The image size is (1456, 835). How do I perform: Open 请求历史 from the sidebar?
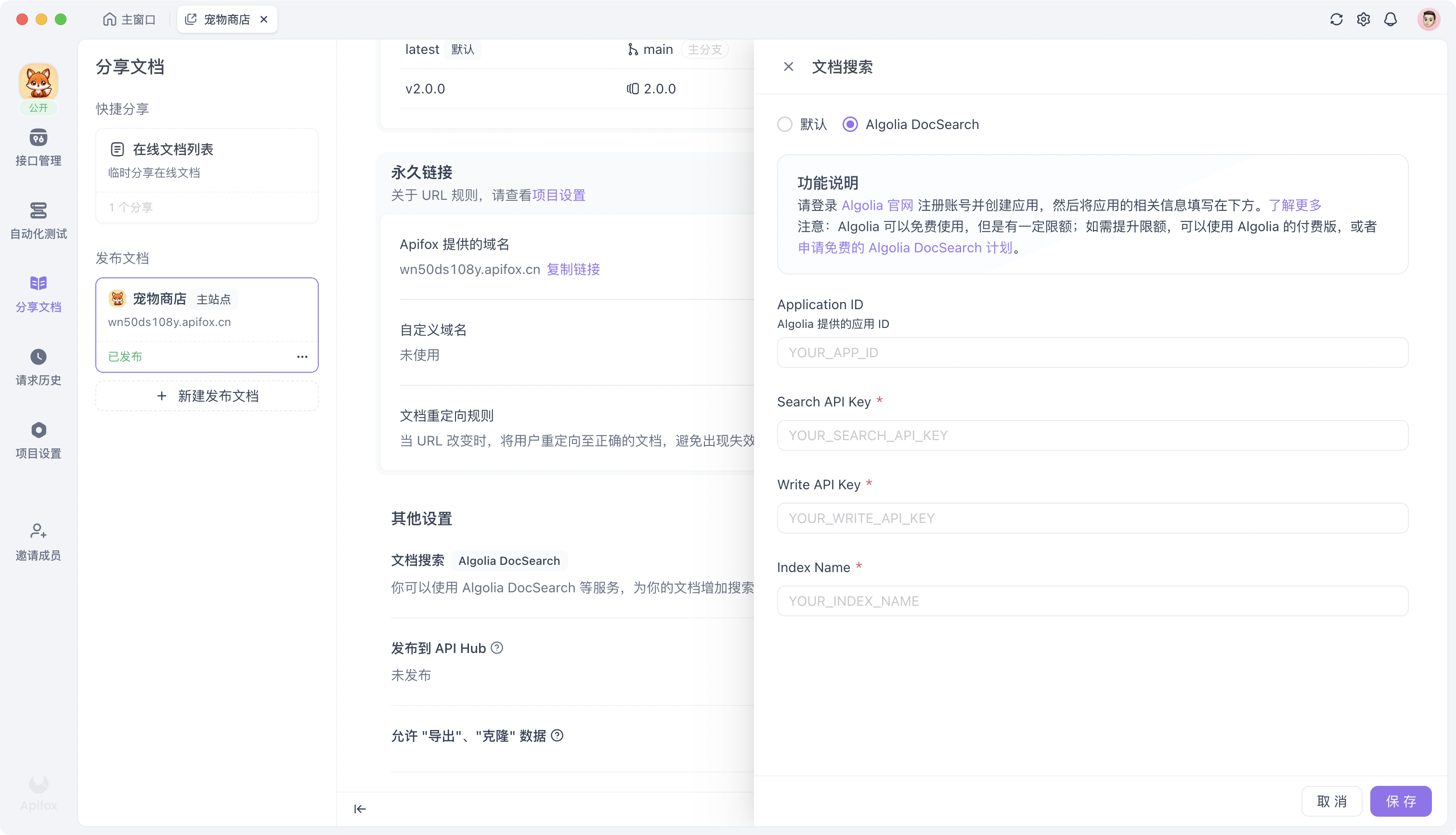(38, 367)
